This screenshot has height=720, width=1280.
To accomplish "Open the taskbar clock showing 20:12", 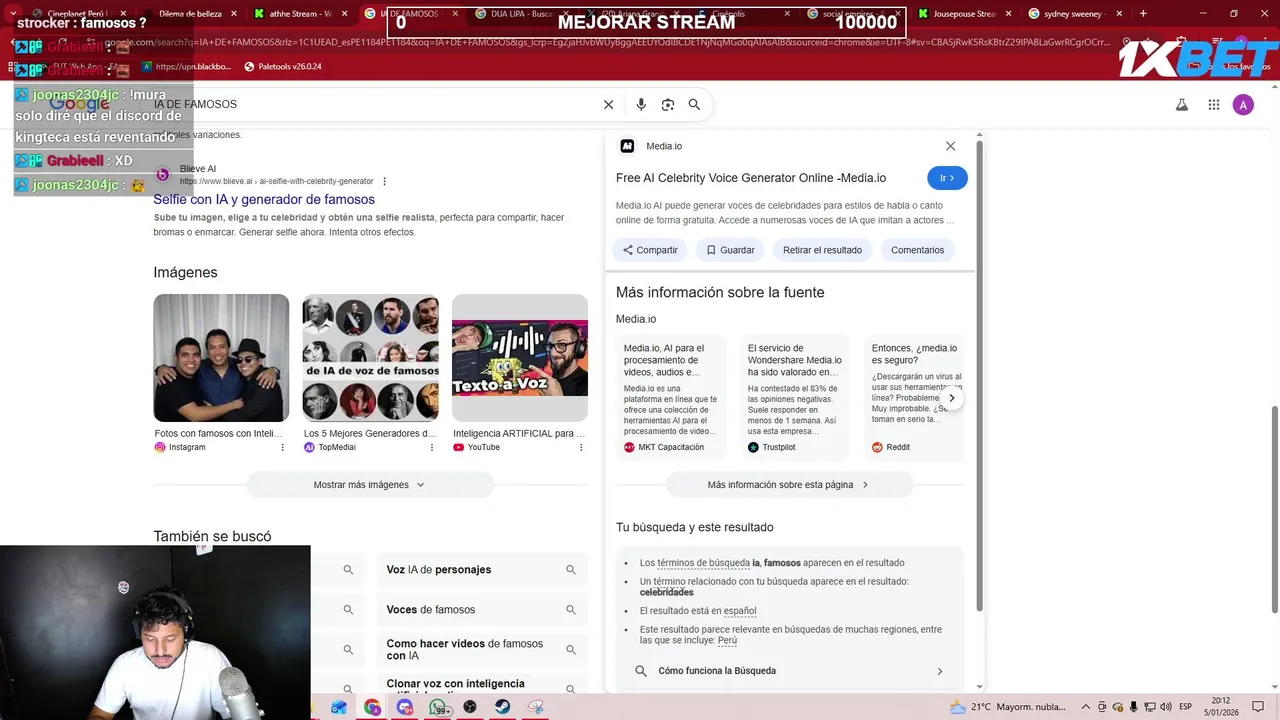I will point(1221,707).
